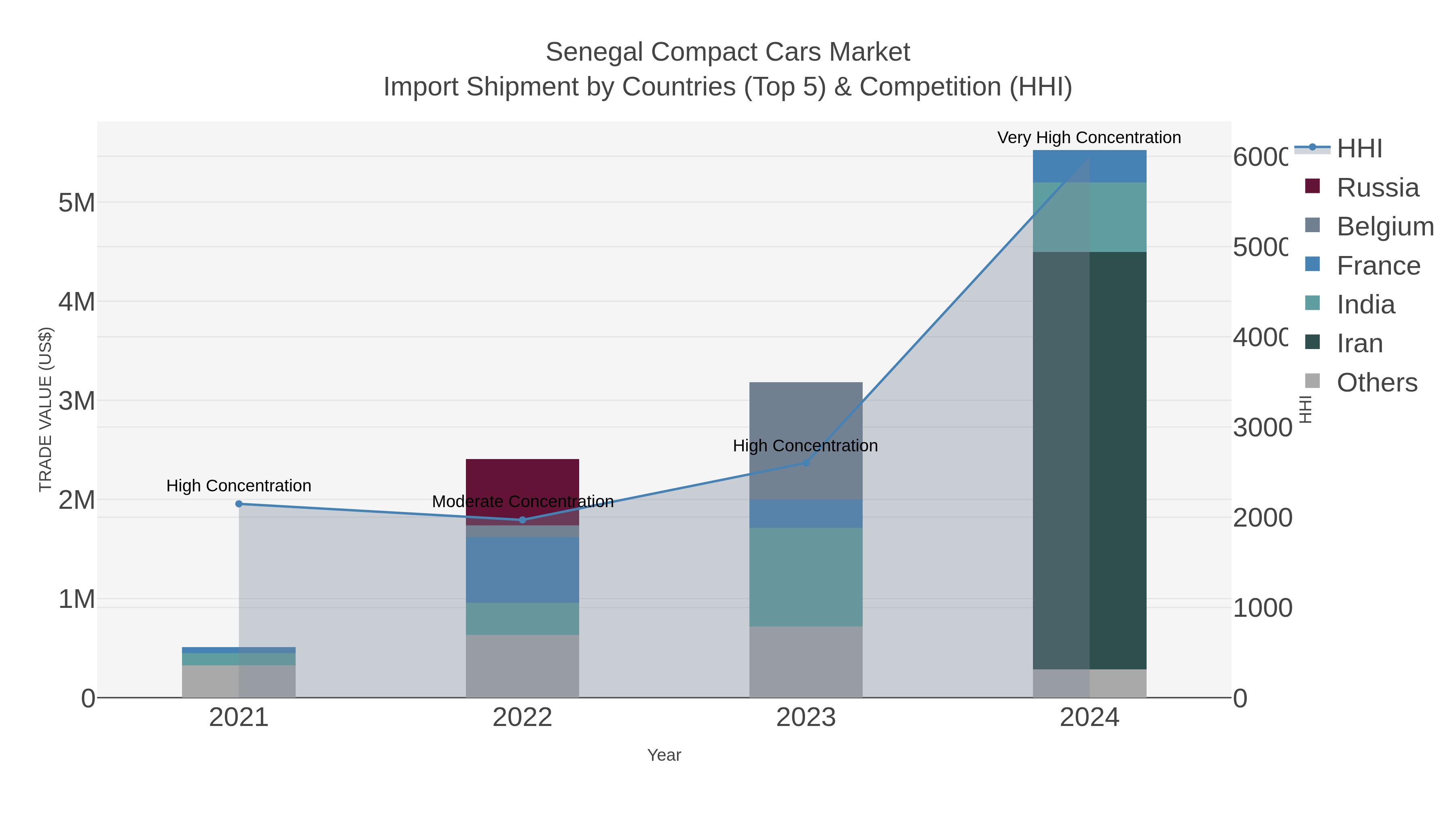Click the 3M left axis tick label
The height and width of the screenshot is (819, 1456).
click(77, 401)
